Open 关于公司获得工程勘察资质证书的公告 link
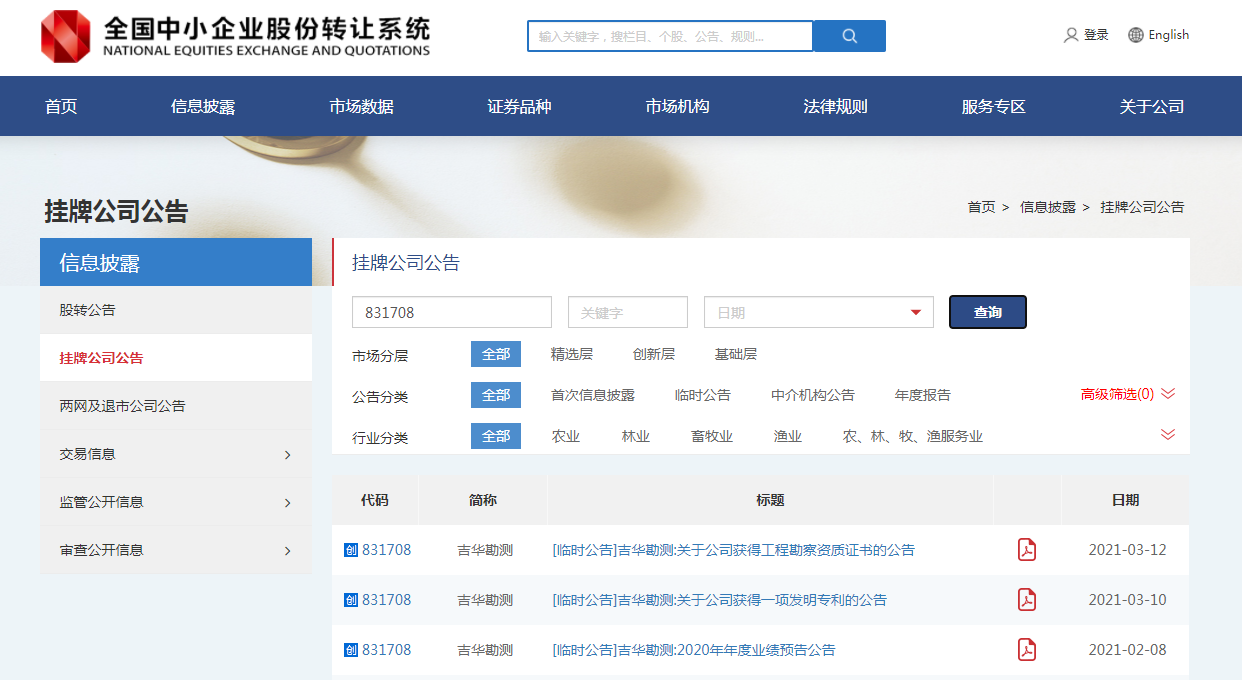The image size is (1242, 680). (x=733, y=550)
